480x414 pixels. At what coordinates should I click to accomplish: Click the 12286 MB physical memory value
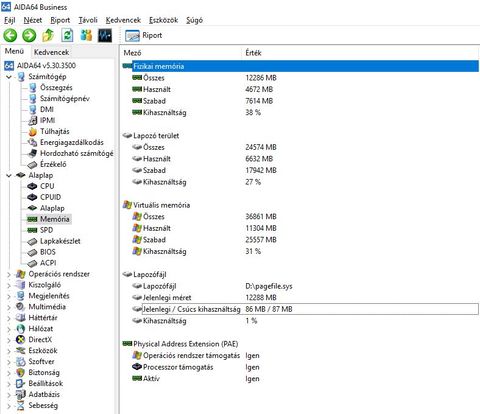[261, 78]
